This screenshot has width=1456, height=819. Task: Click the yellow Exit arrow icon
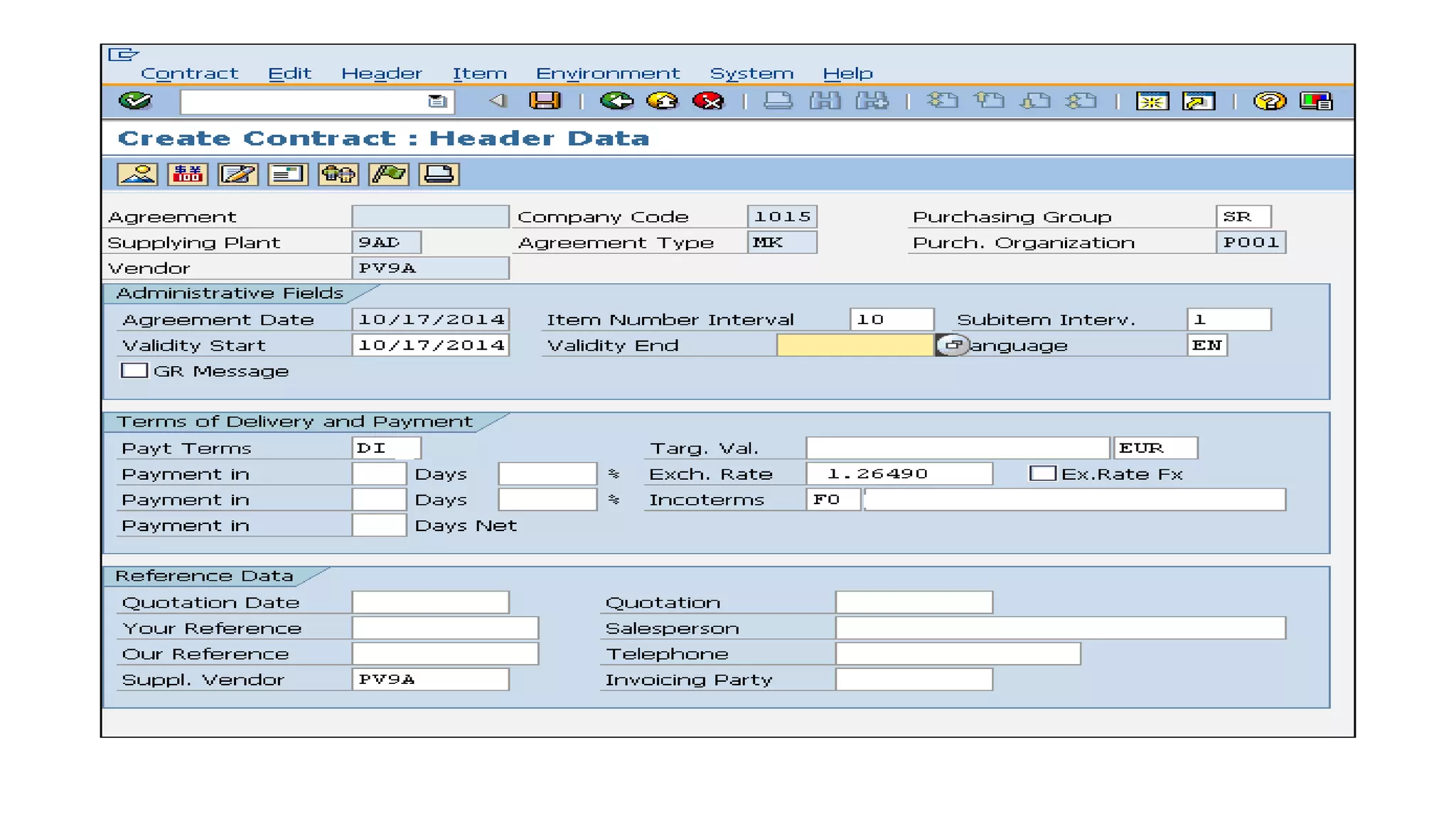coord(663,101)
